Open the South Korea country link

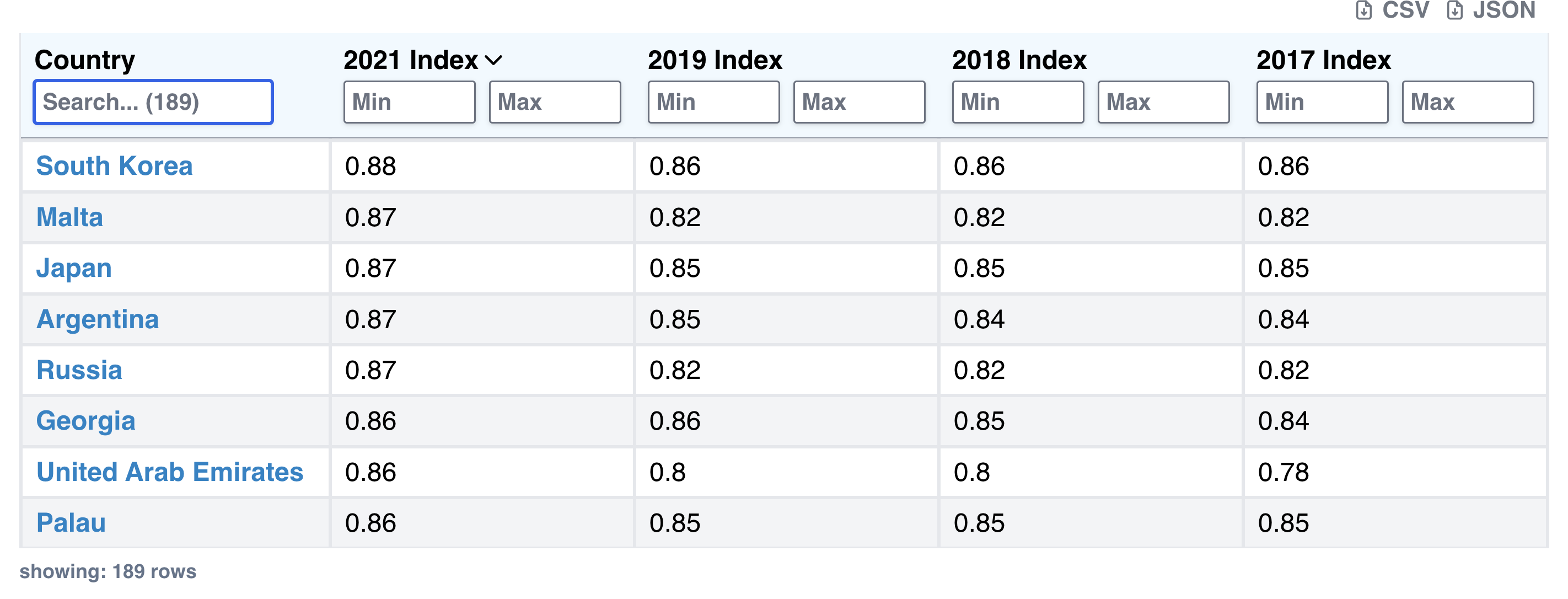(x=115, y=165)
